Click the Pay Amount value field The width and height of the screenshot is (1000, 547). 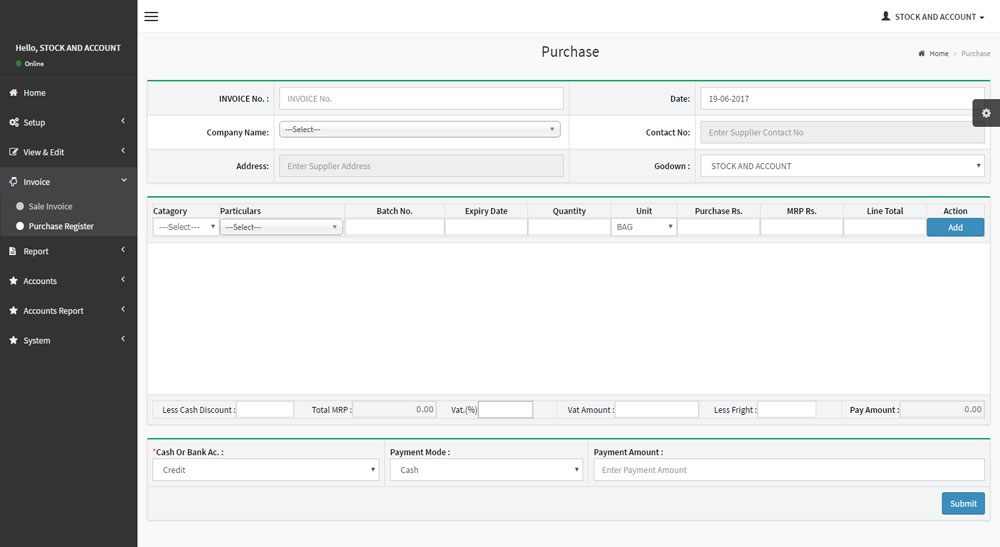click(942, 409)
